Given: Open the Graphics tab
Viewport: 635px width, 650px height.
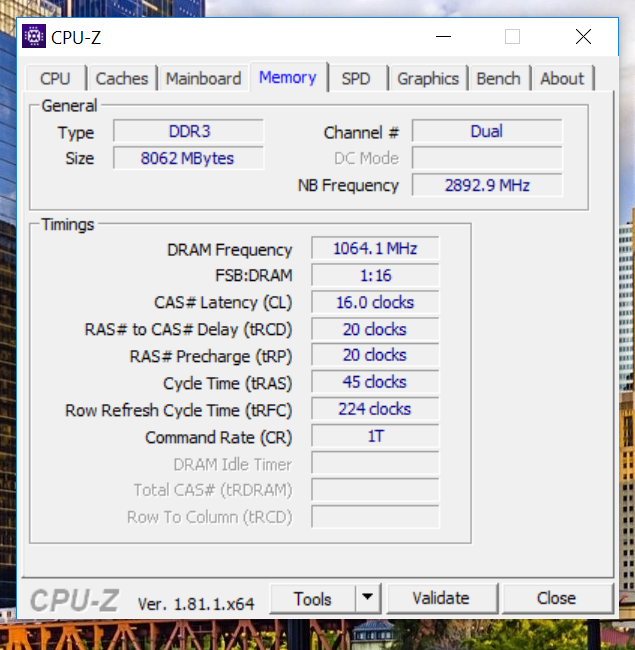Looking at the screenshot, I should 428,78.
